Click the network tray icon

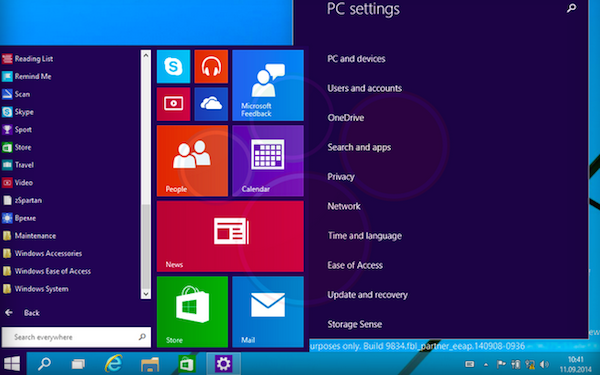coord(530,364)
